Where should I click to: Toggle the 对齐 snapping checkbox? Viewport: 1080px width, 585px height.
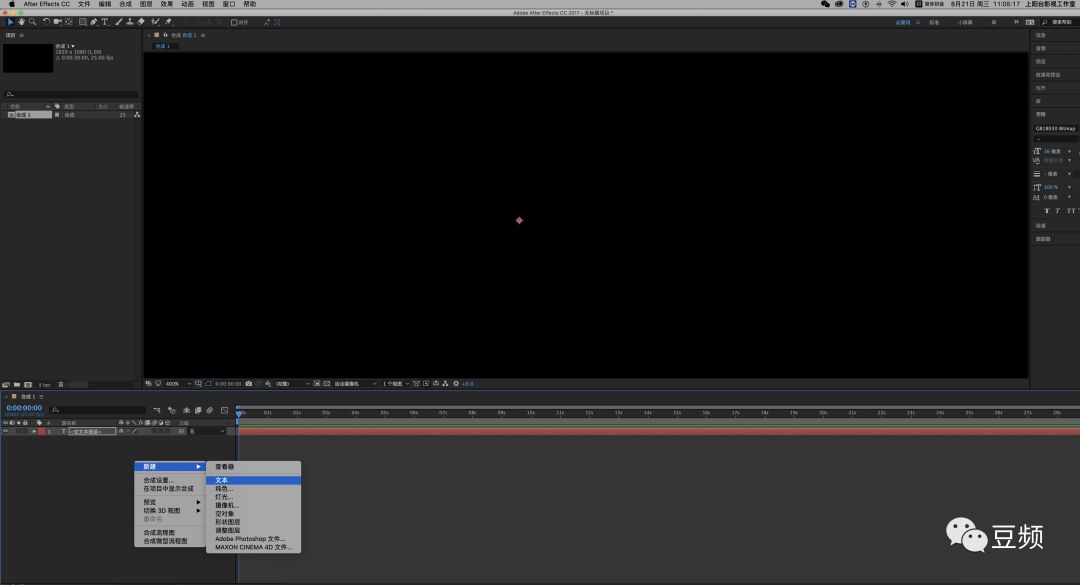click(x=234, y=22)
